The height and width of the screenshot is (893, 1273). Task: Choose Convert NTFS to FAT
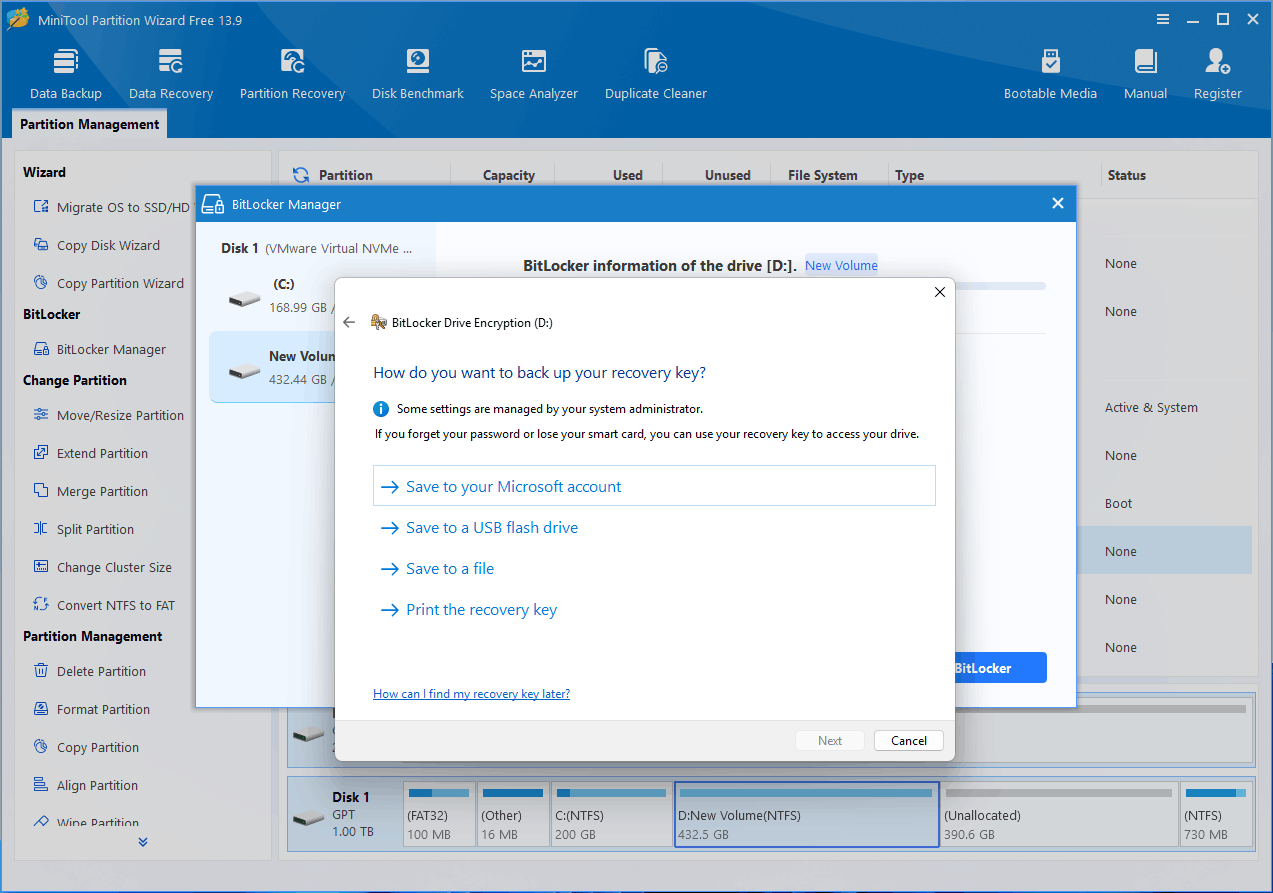[103, 605]
